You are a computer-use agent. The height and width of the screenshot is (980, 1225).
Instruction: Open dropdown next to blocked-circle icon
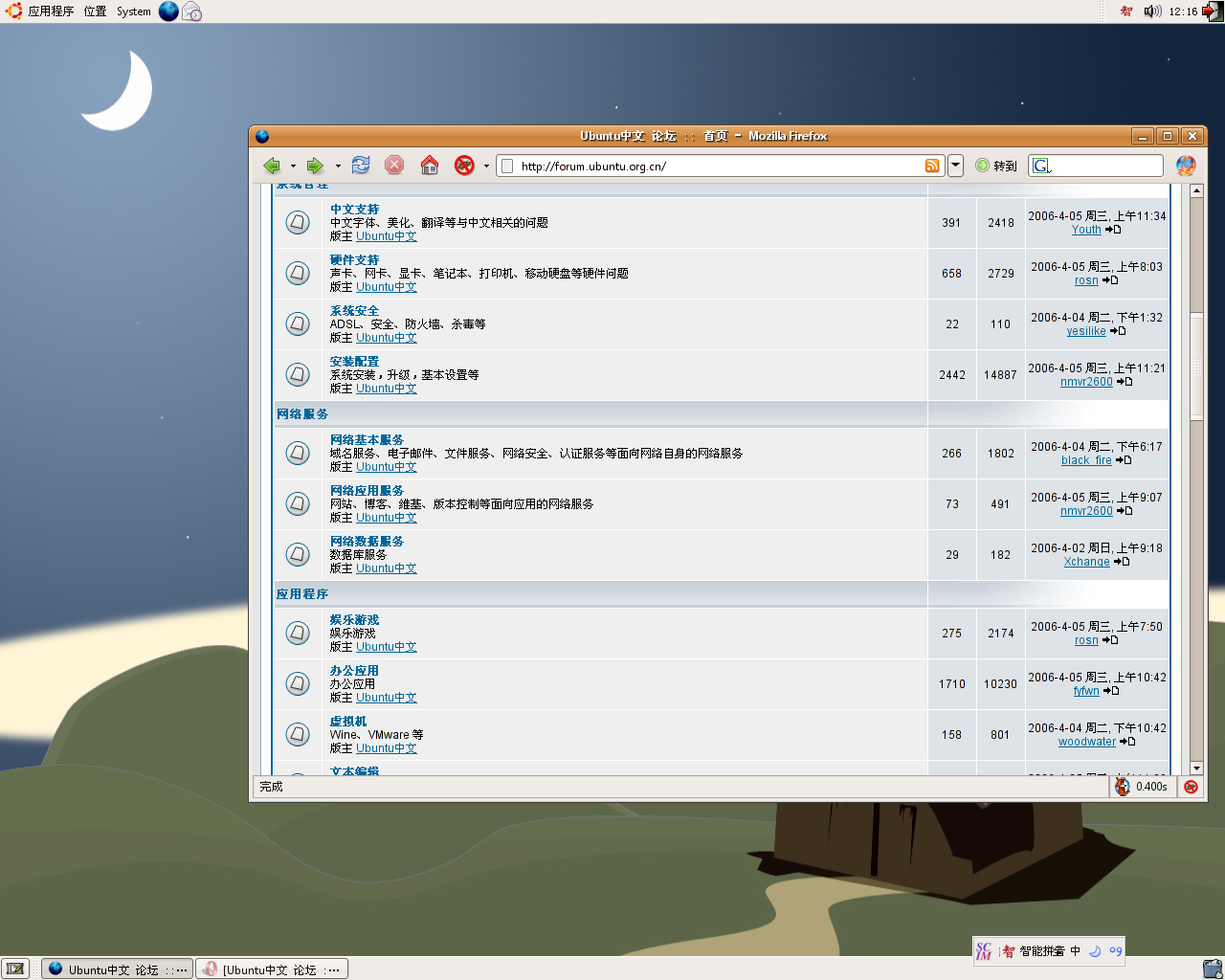pos(486,166)
